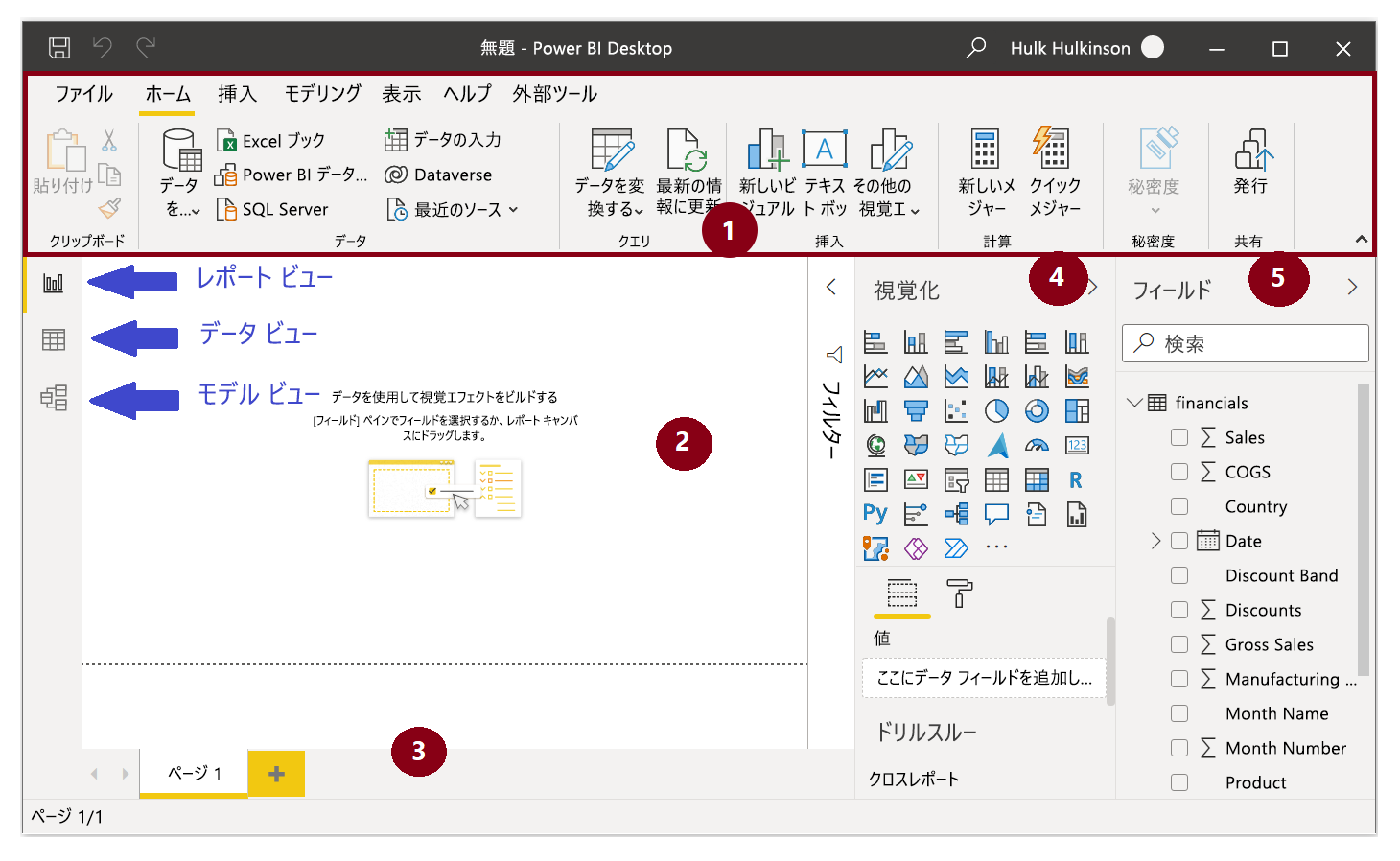
Task: Add a new page with plus button
Action: (276, 774)
